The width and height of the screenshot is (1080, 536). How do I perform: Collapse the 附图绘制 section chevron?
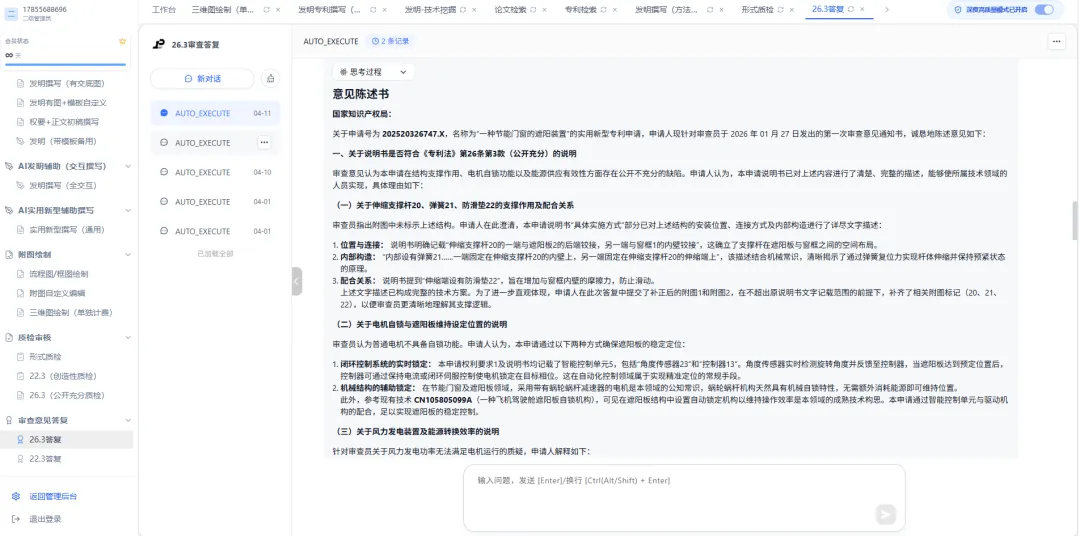(128, 254)
